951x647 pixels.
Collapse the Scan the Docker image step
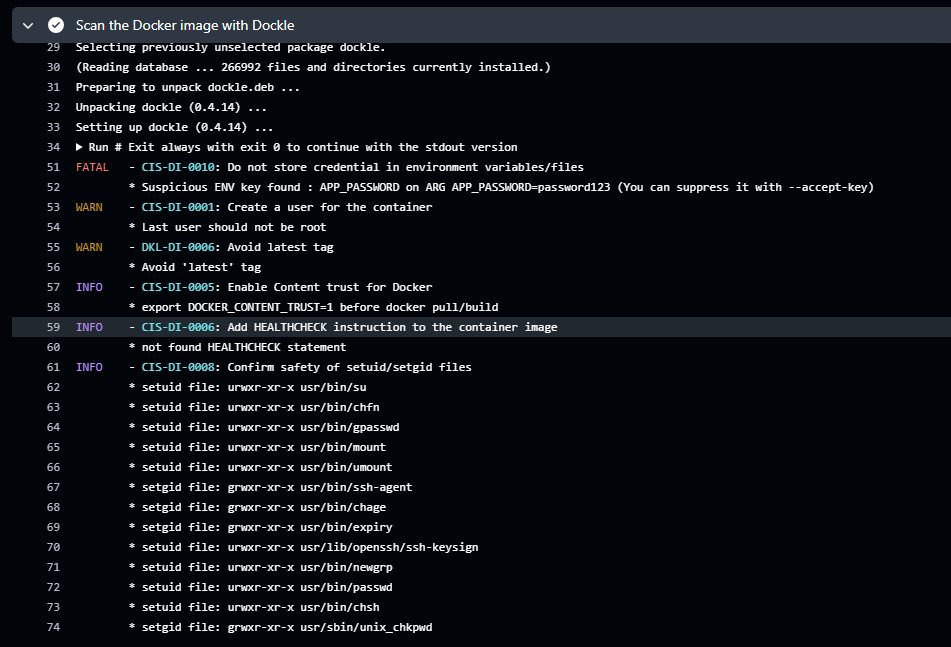pos(27,25)
